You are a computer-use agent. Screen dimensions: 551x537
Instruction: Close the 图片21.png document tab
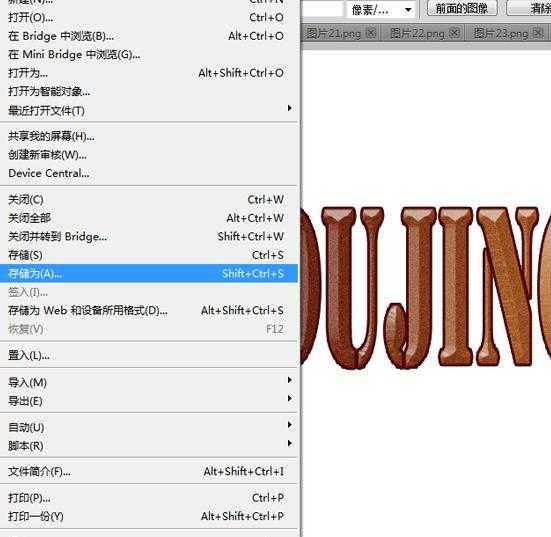click(371, 33)
